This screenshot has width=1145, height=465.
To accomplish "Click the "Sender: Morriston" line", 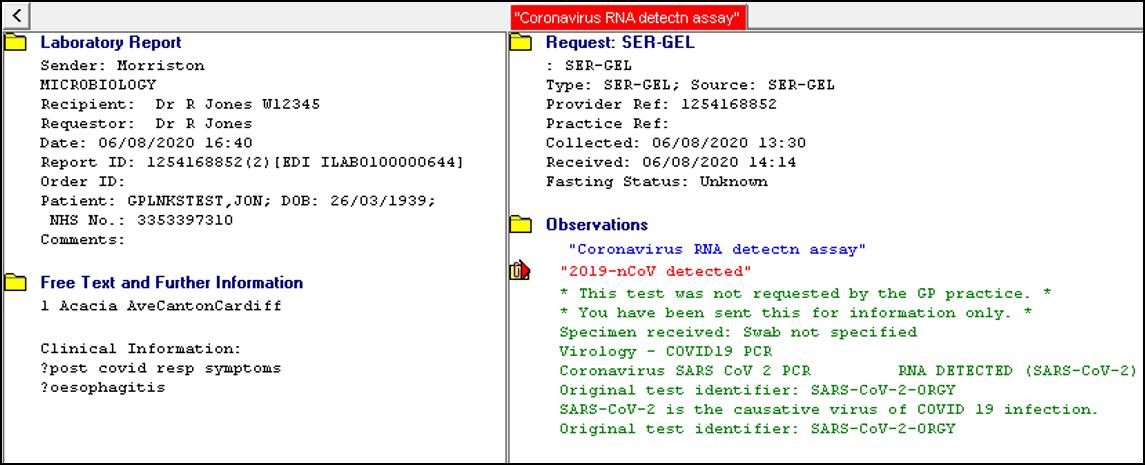I will pos(123,66).
